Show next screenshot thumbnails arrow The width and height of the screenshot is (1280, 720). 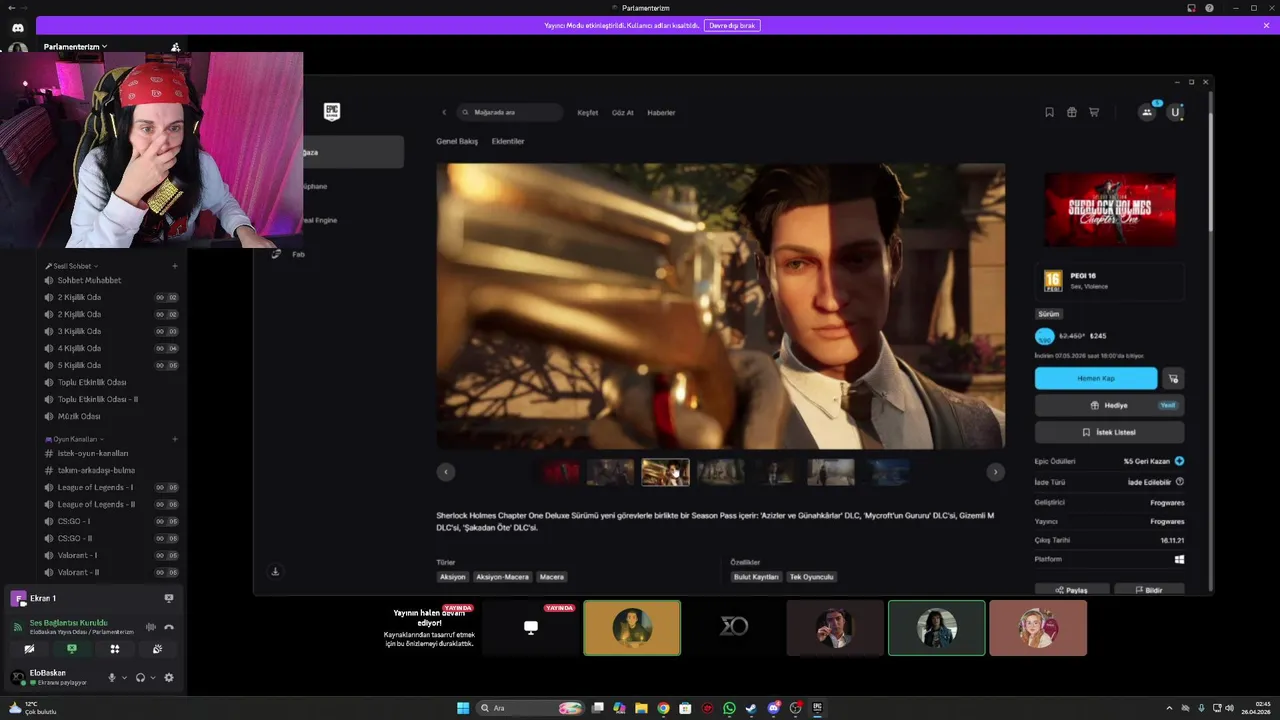995,472
